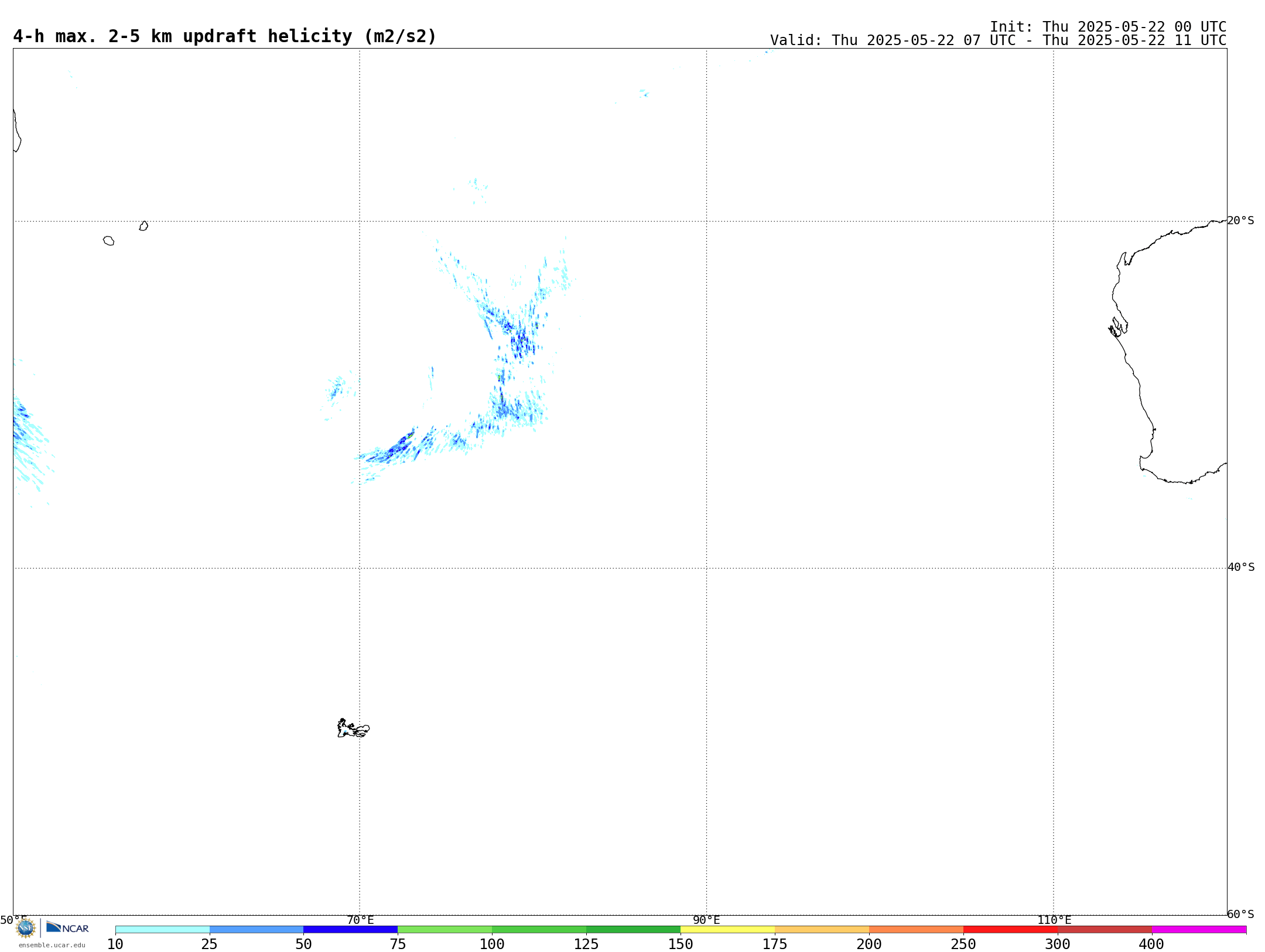Screen dimensions: 1265x952
Task: Click the colorbar tick label '100'
Action: (493, 944)
